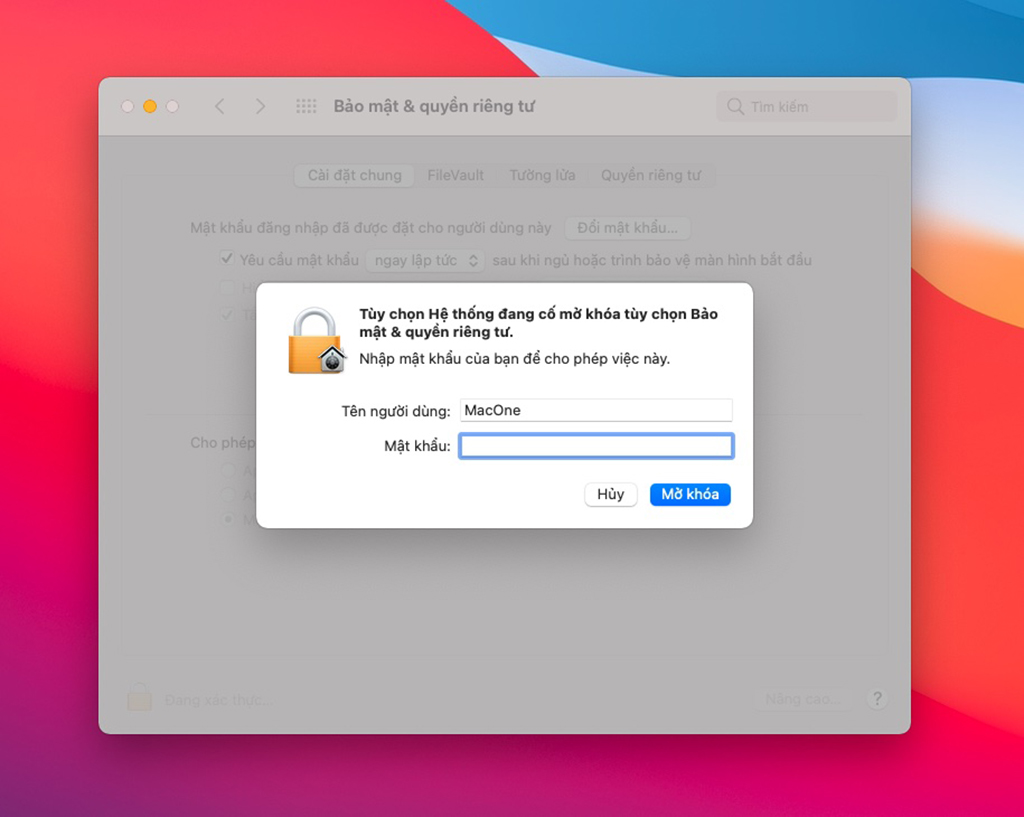Click the magnifying glass search icon

pos(735,106)
